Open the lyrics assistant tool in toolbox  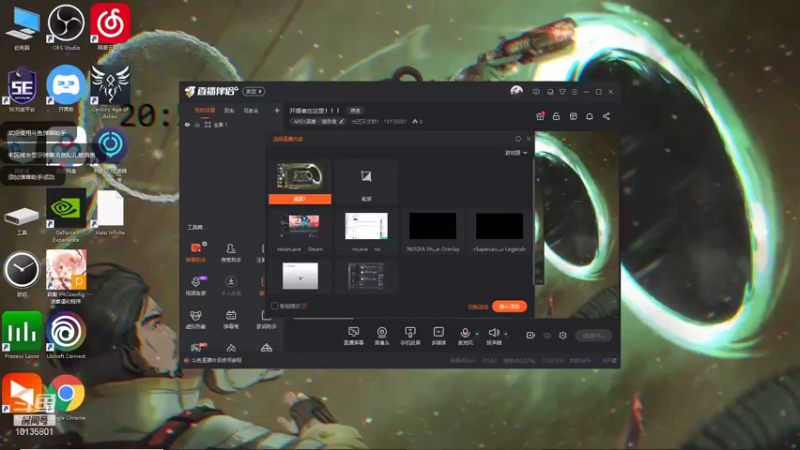[265, 319]
